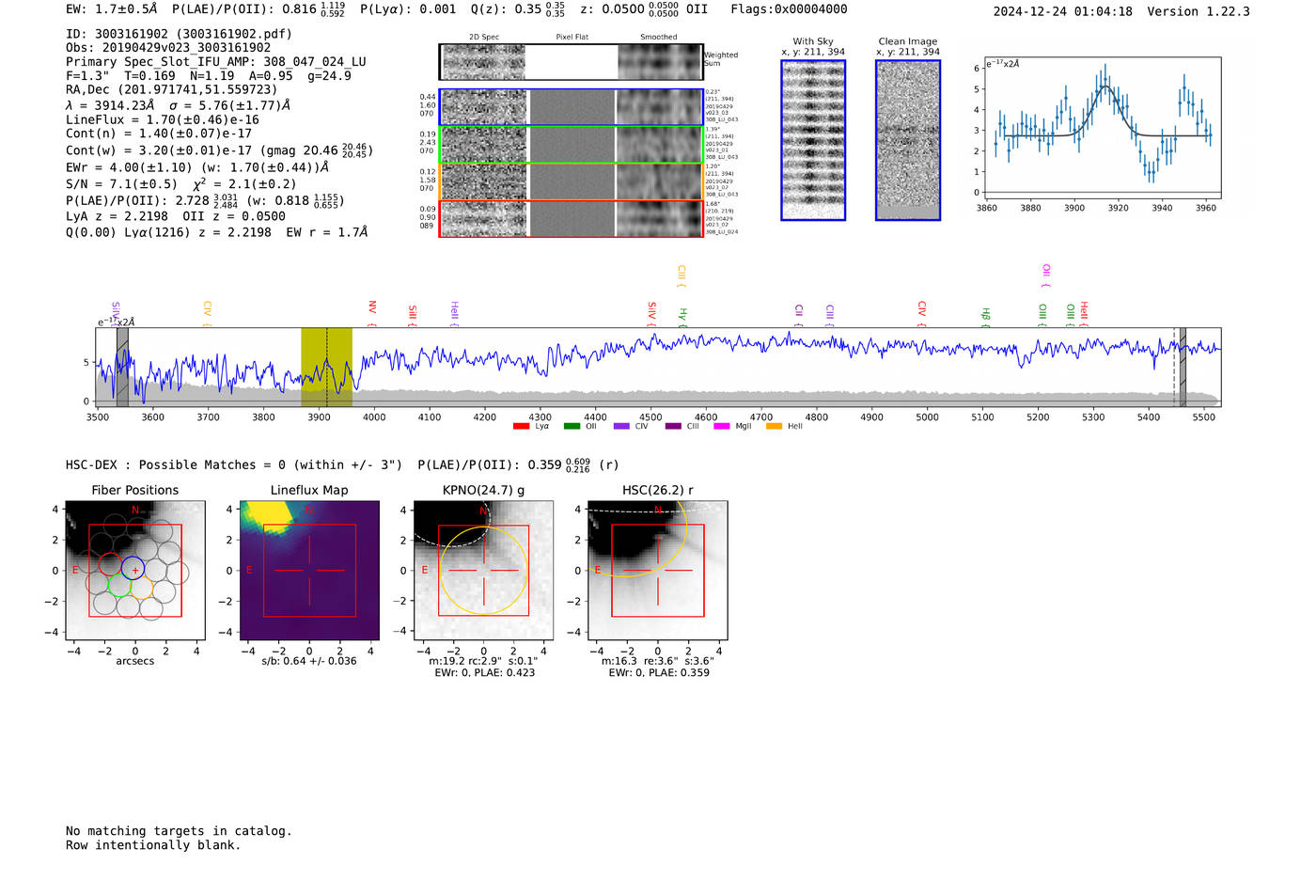Select the Weighted Sum 2D spectrum strip
Viewport: 1316px width, 896px height.
[572, 62]
